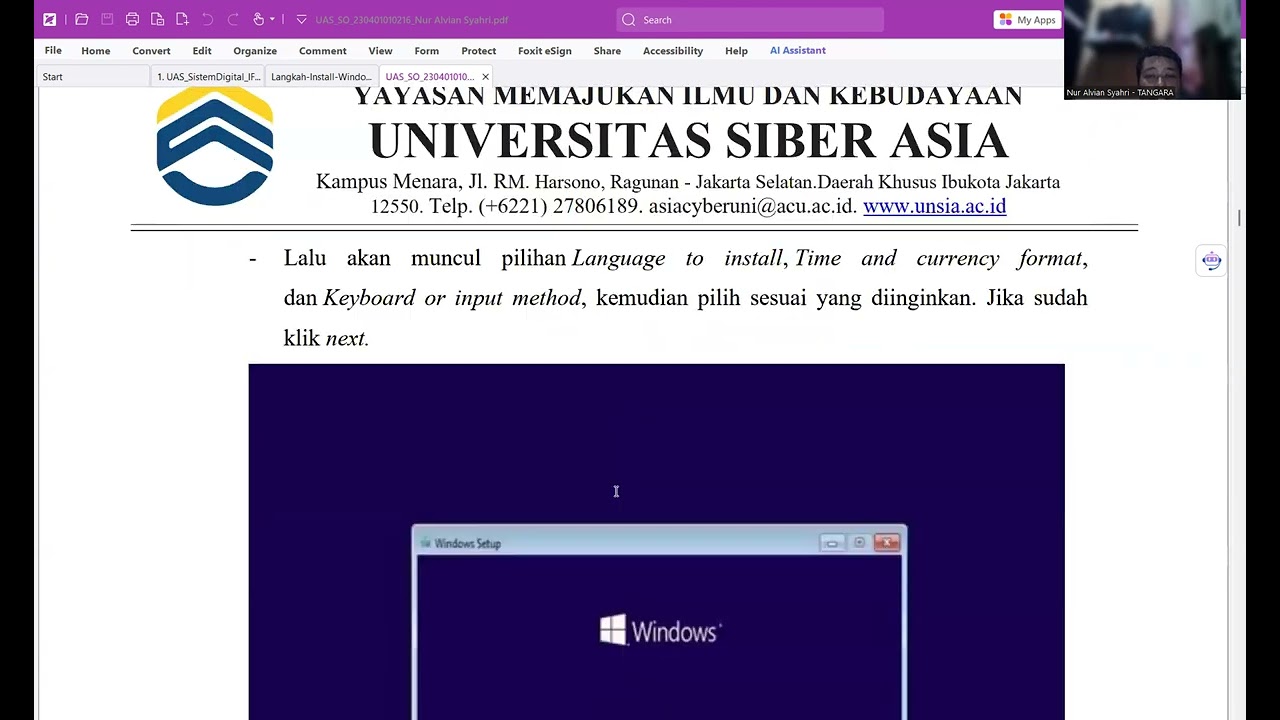This screenshot has height=720, width=1280.
Task: Open the Edit ribbon tab
Action: point(202,50)
